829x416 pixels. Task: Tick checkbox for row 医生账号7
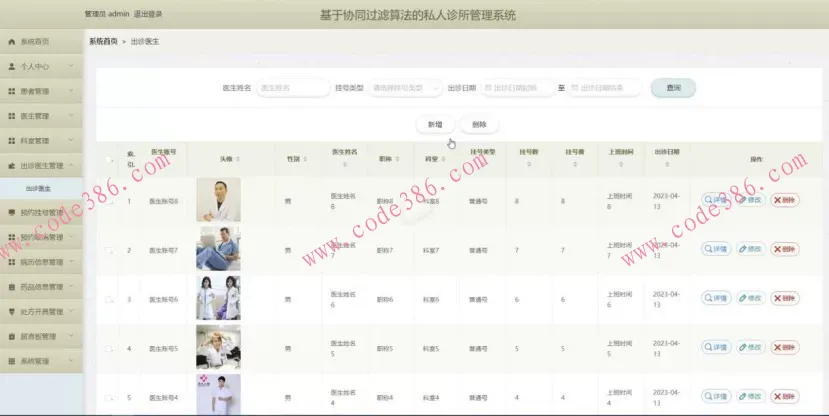tap(109, 251)
